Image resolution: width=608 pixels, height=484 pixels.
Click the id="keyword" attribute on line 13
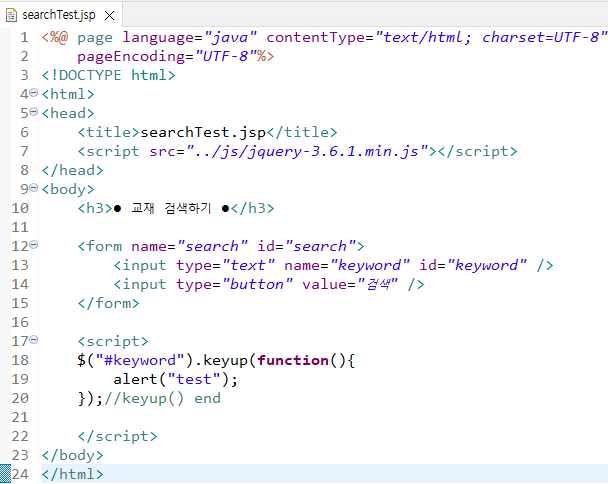tap(473, 265)
